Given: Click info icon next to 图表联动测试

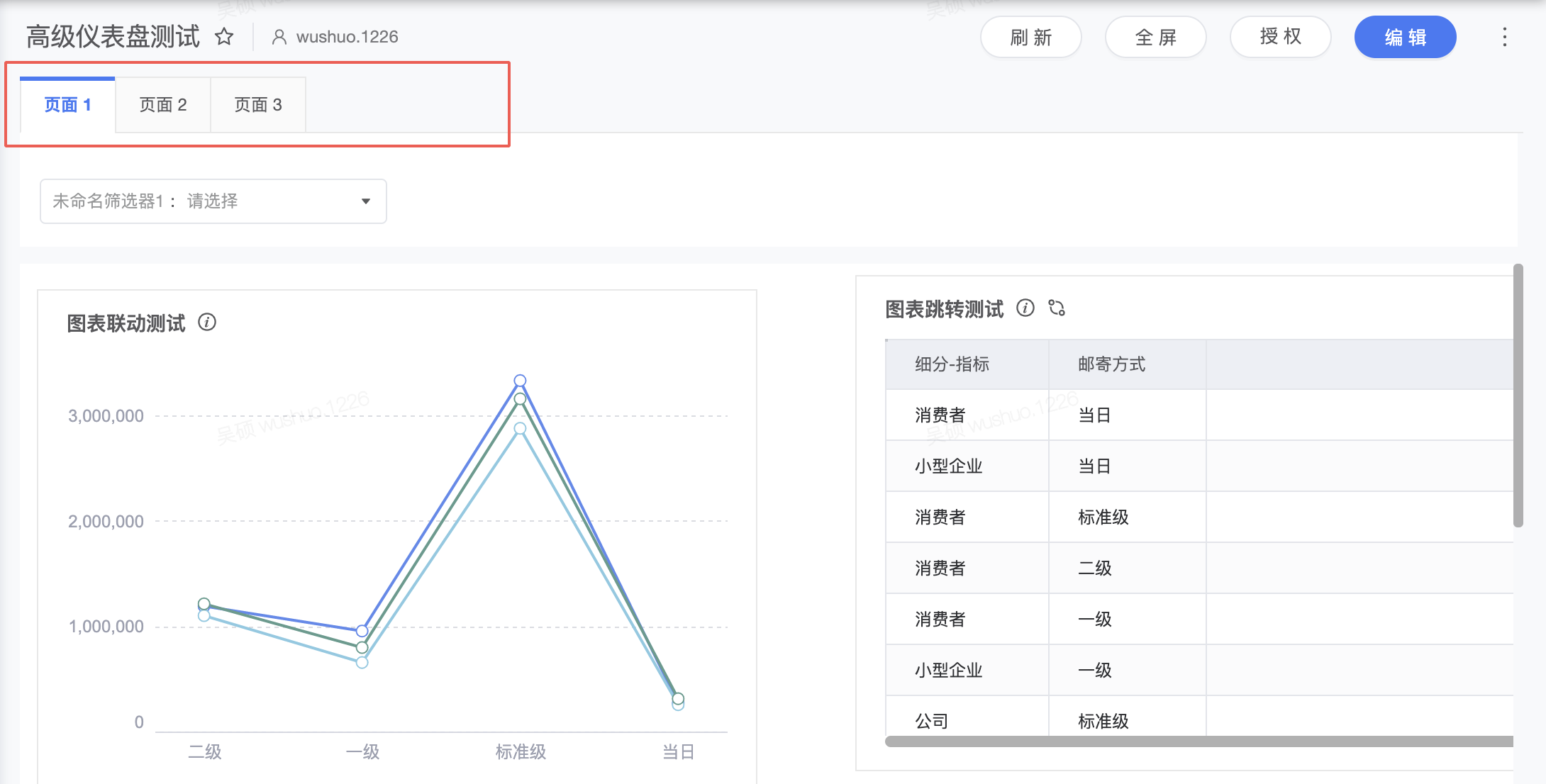Looking at the screenshot, I should point(207,323).
